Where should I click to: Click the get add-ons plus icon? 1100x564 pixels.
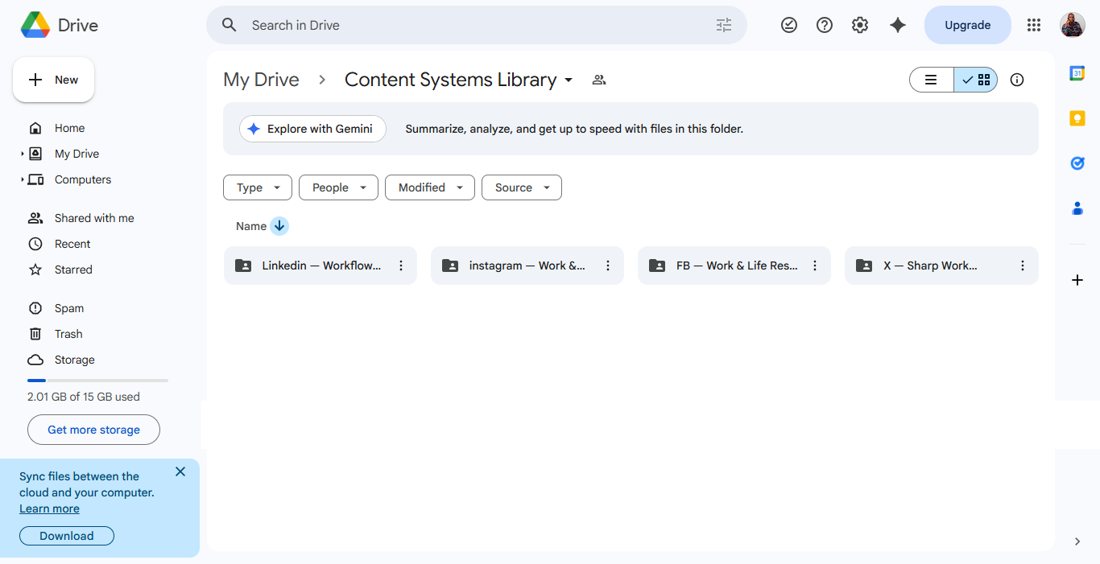(x=1077, y=281)
